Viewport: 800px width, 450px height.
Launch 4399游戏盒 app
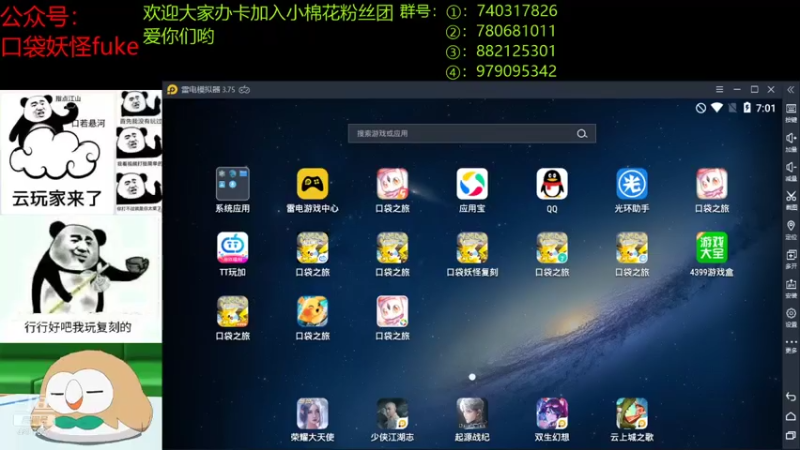(712, 248)
